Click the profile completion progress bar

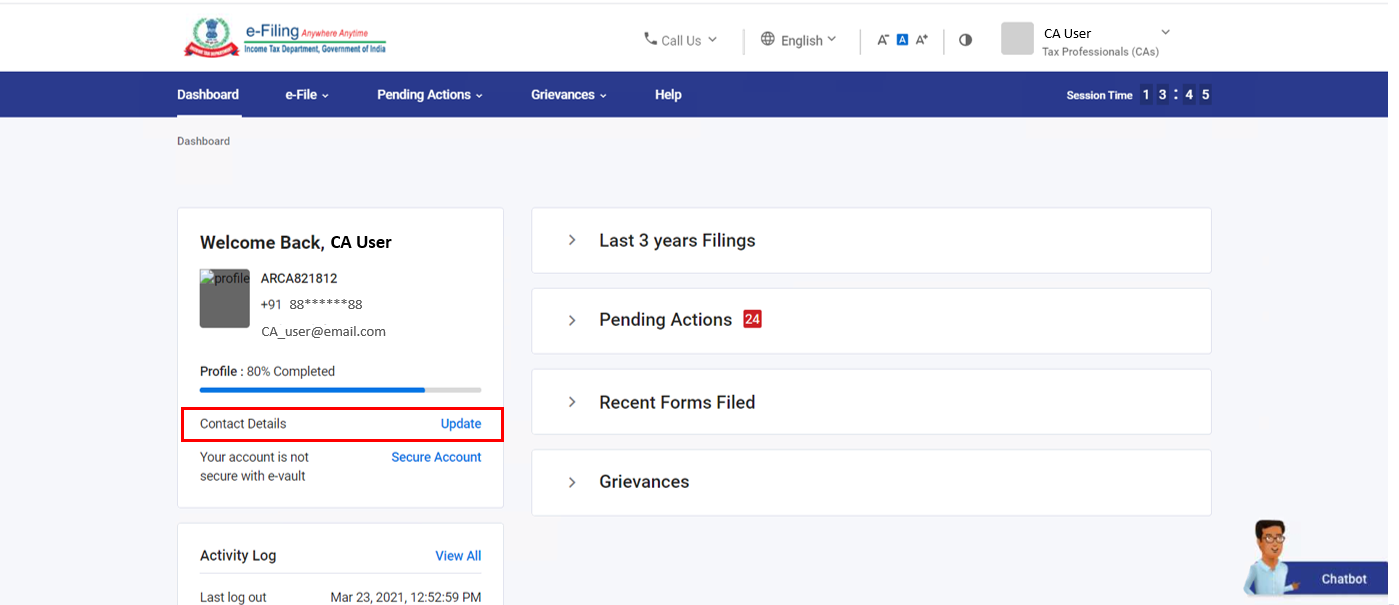(340, 390)
